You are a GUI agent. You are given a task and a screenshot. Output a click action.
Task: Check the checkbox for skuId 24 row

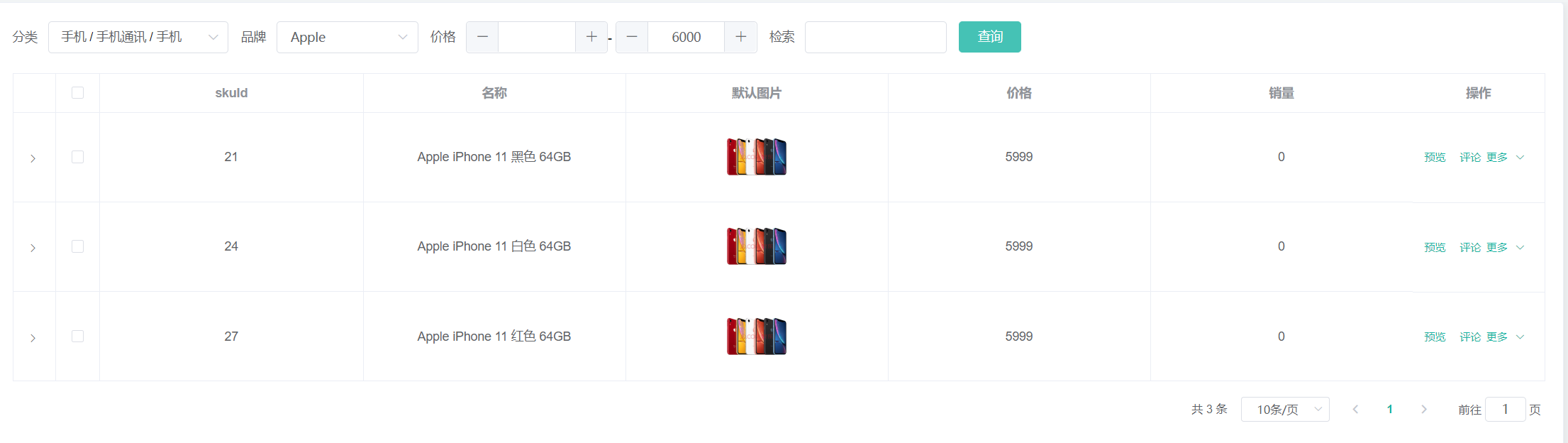pyautogui.click(x=78, y=246)
